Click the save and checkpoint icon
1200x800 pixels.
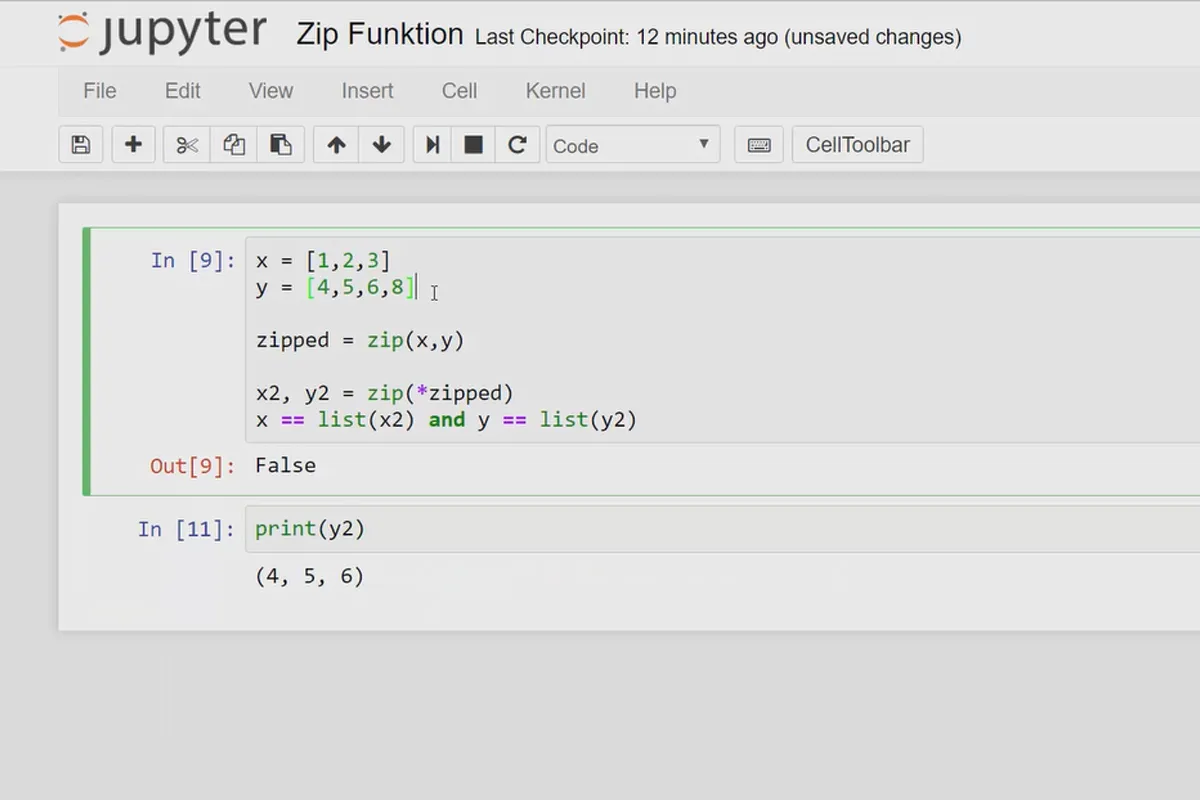coord(81,145)
